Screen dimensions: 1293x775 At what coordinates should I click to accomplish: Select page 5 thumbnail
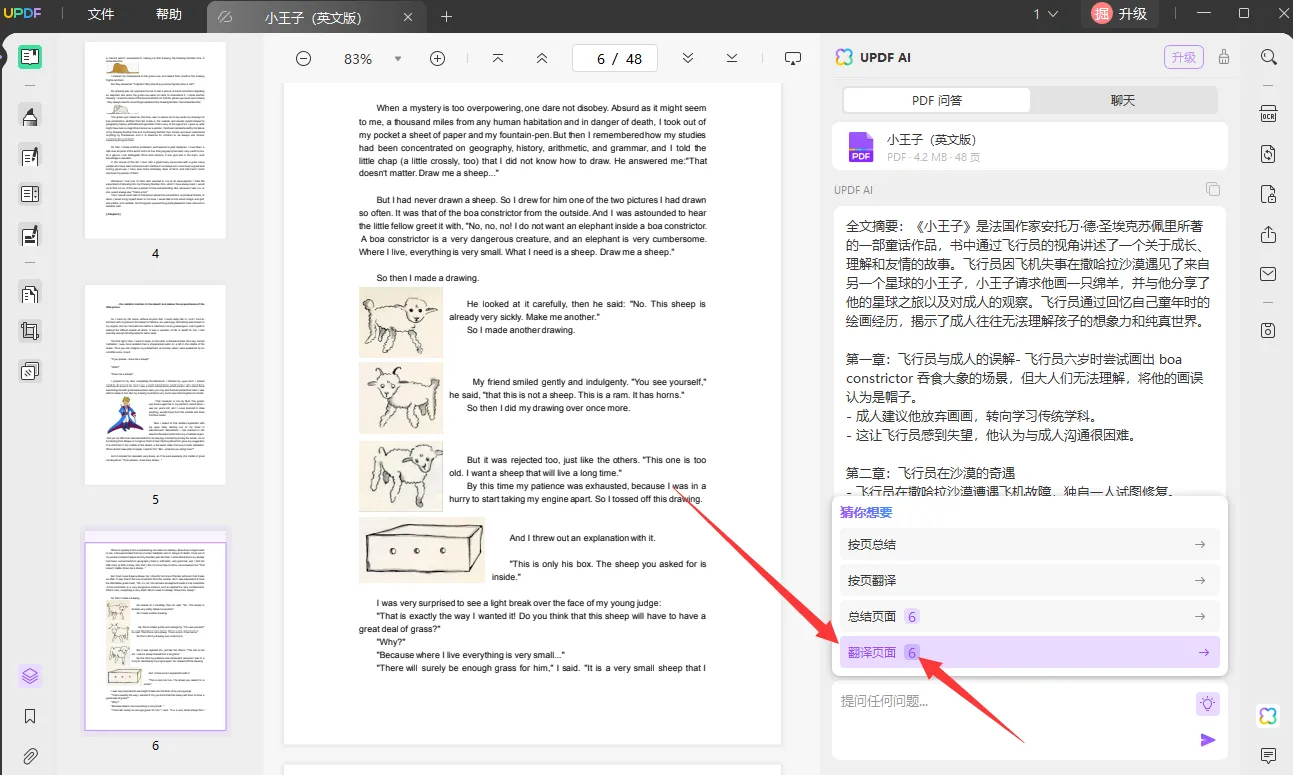coord(155,384)
